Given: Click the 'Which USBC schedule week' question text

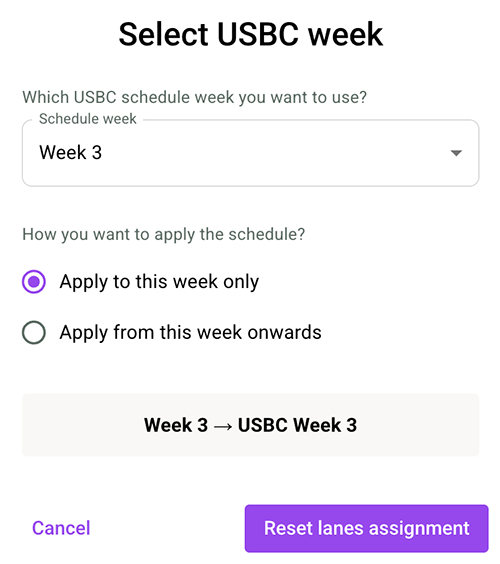Looking at the screenshot, I should pyautogui.click(x=195, y=97).
